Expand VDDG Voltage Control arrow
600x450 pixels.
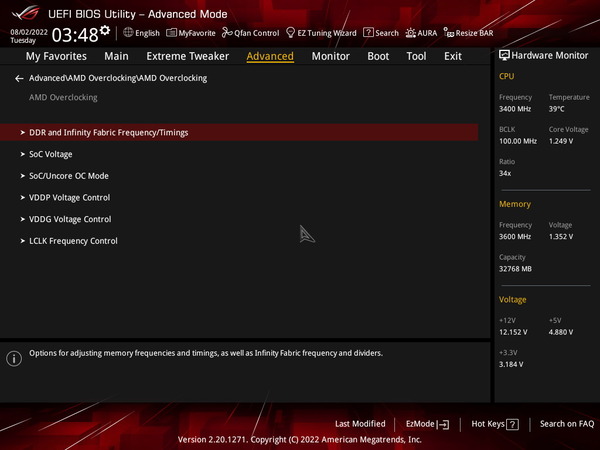point(23,219)
